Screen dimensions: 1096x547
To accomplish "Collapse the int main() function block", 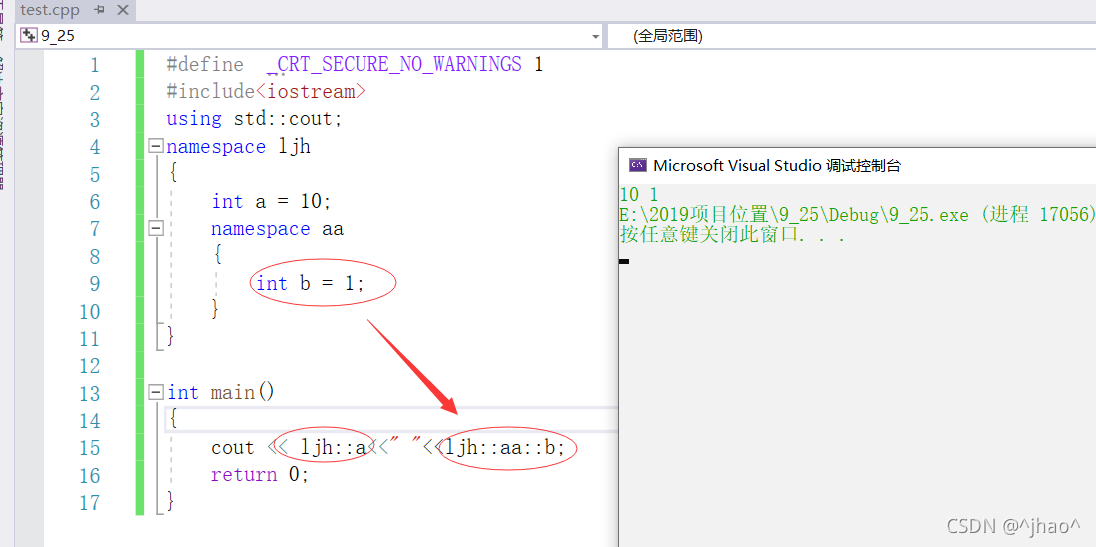I will (x=156, y=393).
